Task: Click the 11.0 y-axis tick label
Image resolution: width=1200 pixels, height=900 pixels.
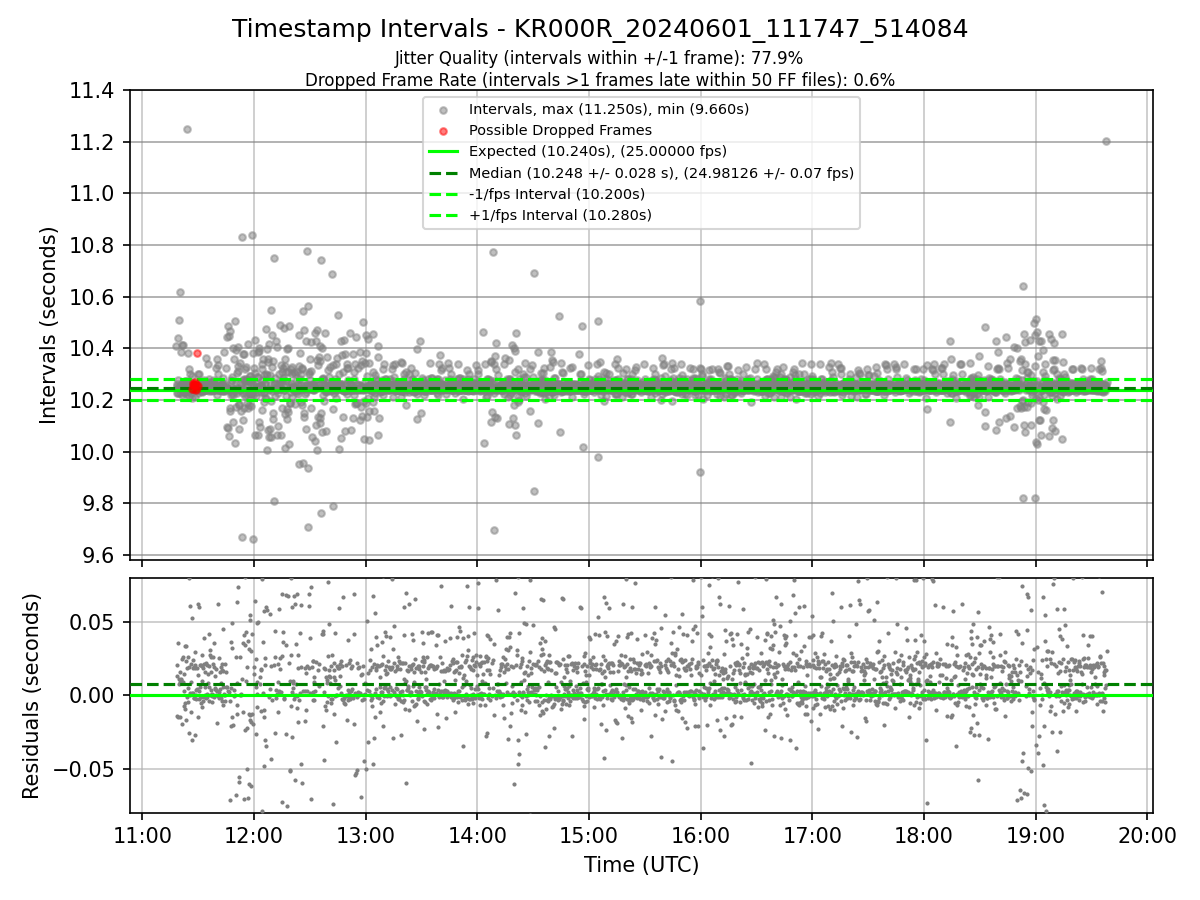Action: click(x=94, y=194)
